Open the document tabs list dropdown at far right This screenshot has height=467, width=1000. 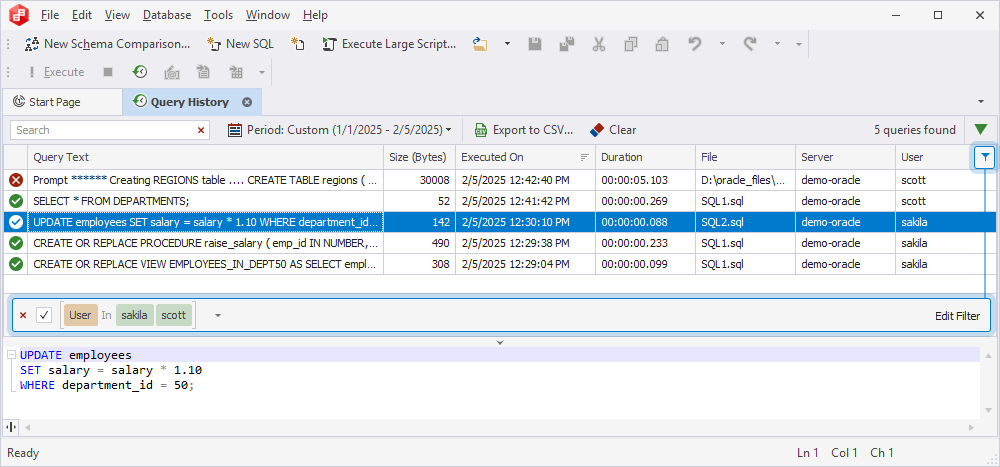click(x=980, y=102)
